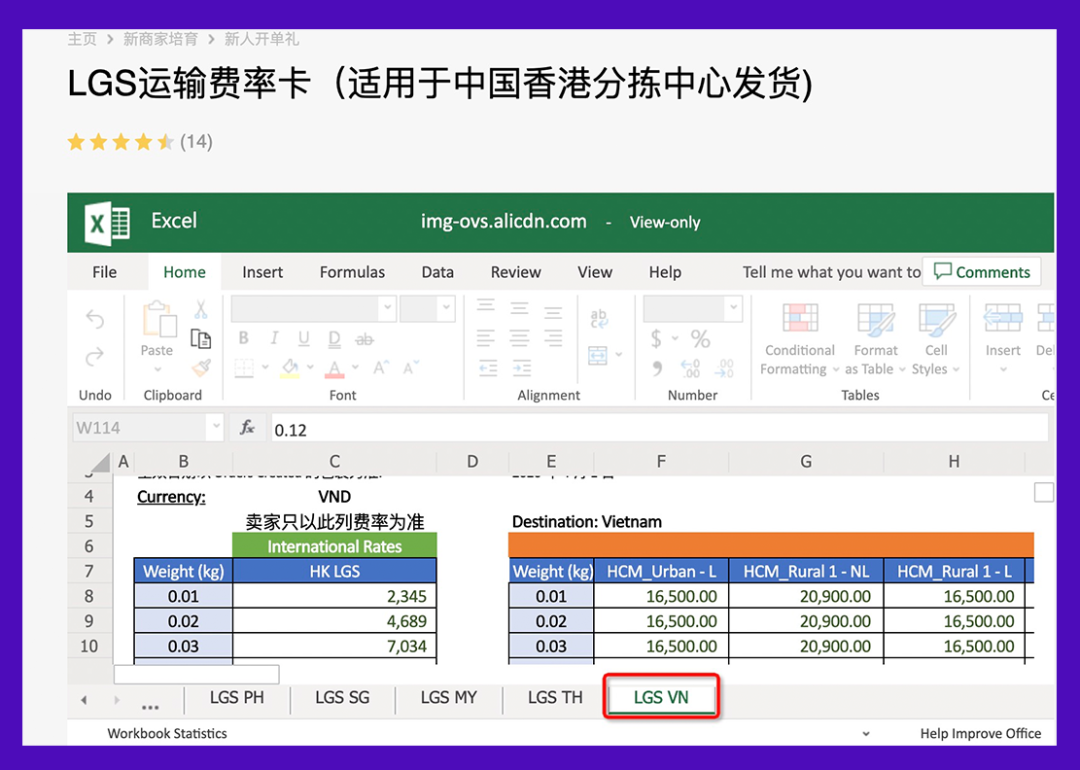1080x770 pixels.
Task: Click the dollar Currency format icon
Action: (656, 338)
